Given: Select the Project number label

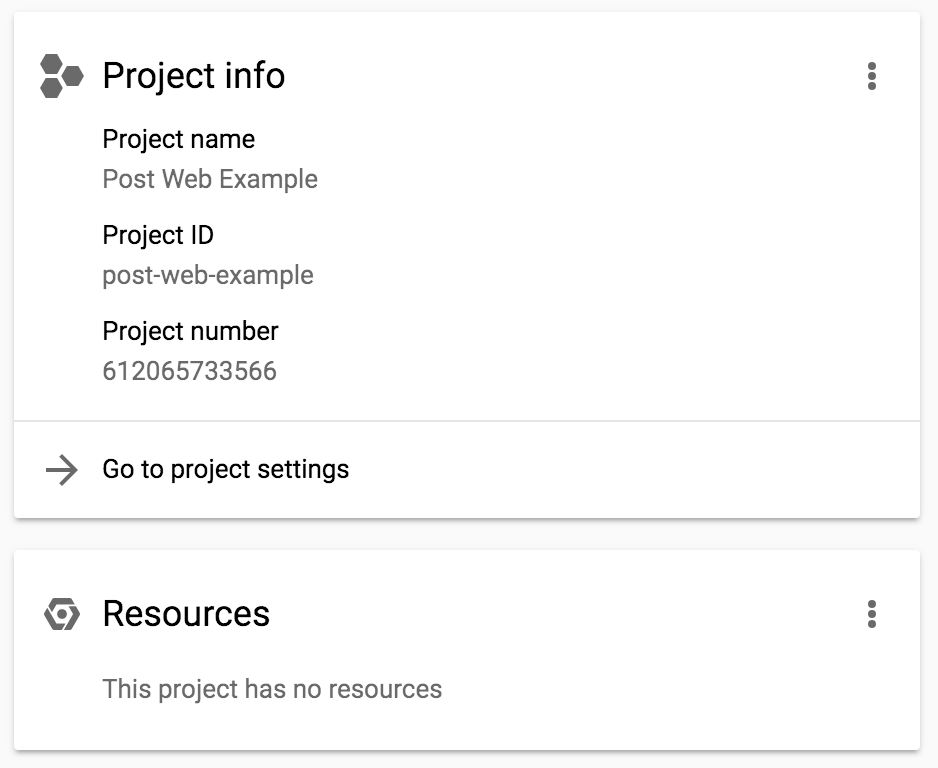Looking at the screenshot, I should coord(190,331).
